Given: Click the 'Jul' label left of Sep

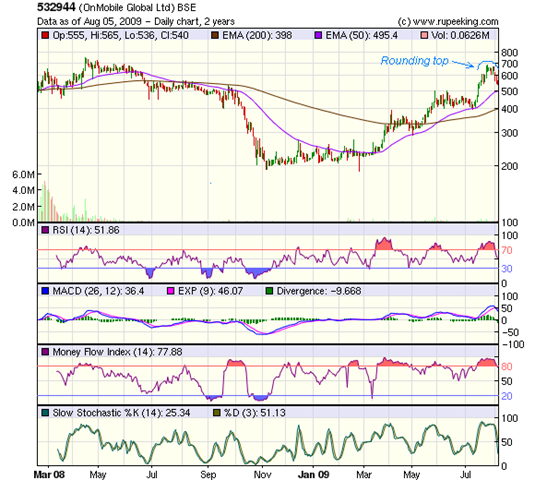Looking at the screenshot, I should 152,474.
